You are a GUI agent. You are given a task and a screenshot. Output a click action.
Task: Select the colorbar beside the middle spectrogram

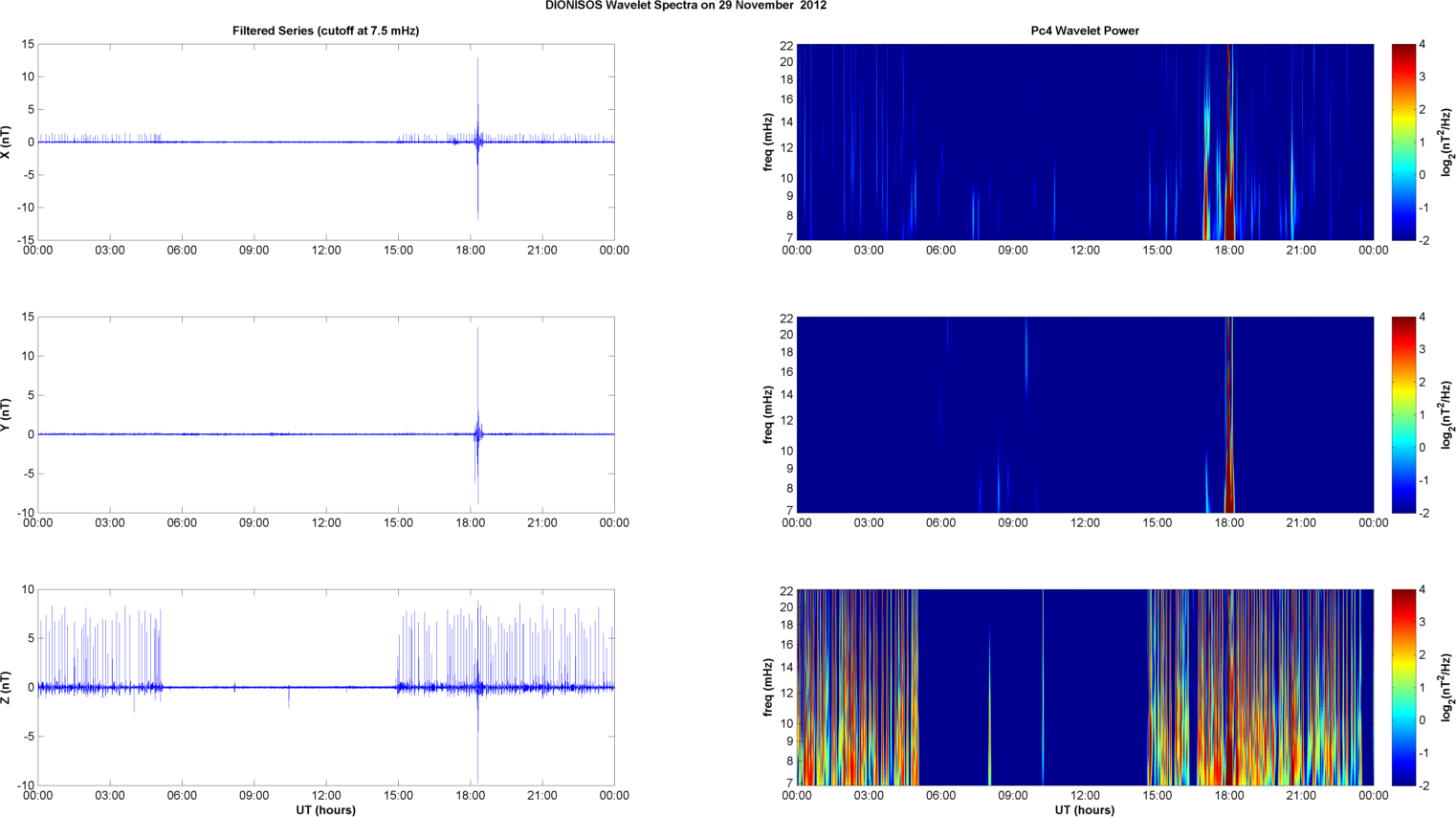click(1402, 414)
